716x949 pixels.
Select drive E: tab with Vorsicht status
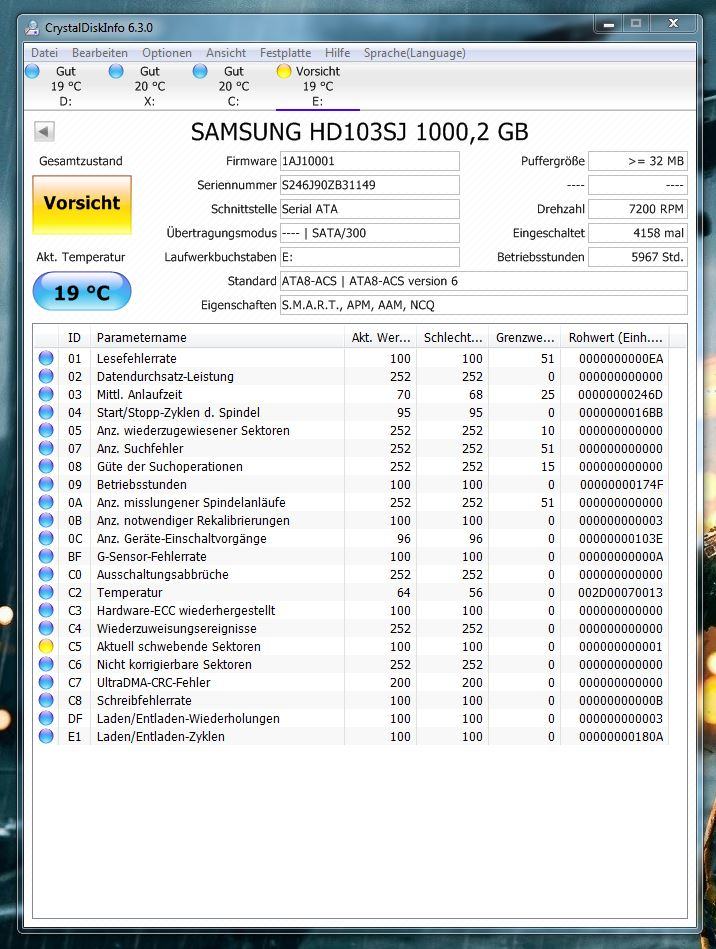click(x=317, y=86)
